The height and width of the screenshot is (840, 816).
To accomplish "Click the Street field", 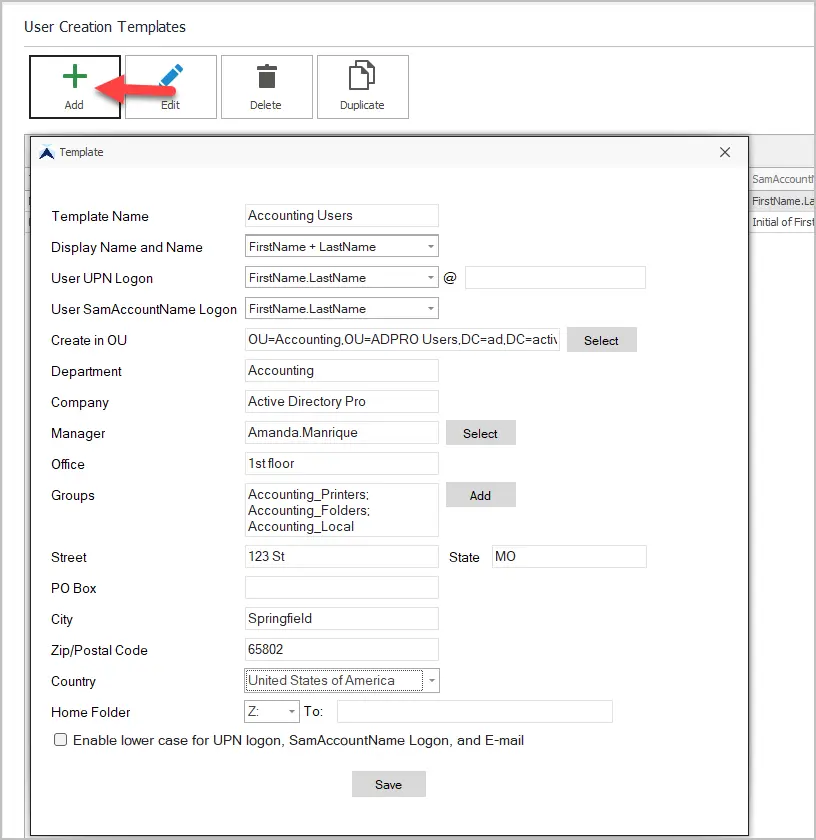I will coord(342,557).
